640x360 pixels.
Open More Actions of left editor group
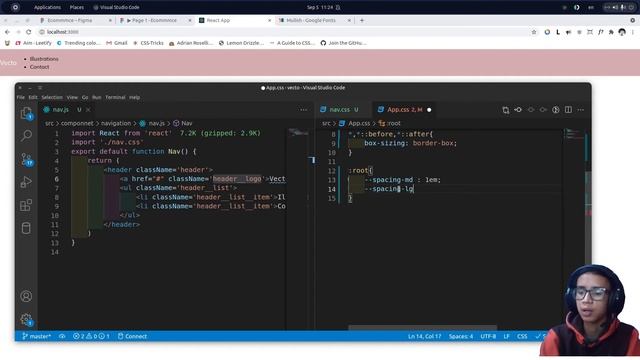(x=304, y=110)
